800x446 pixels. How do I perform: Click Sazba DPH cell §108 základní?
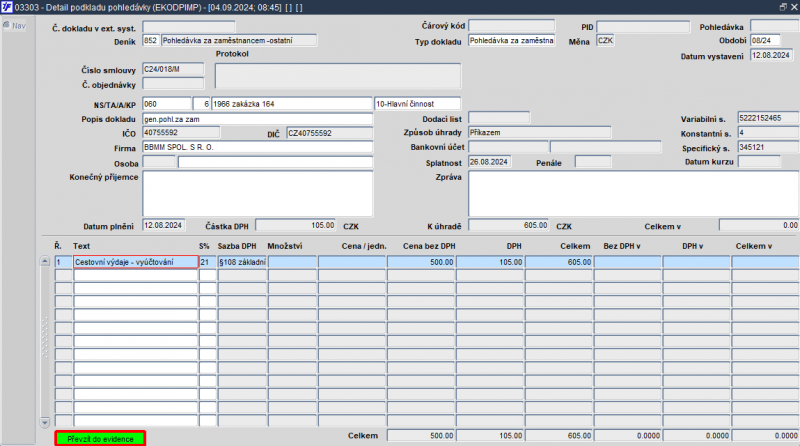[242, 262]
